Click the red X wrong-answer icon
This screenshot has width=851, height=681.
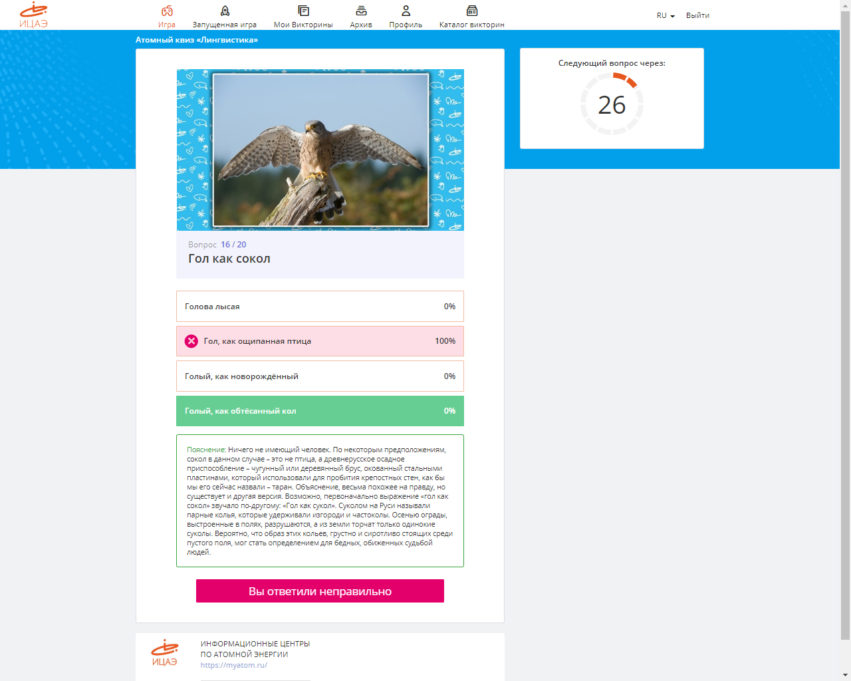click(191, 341)
